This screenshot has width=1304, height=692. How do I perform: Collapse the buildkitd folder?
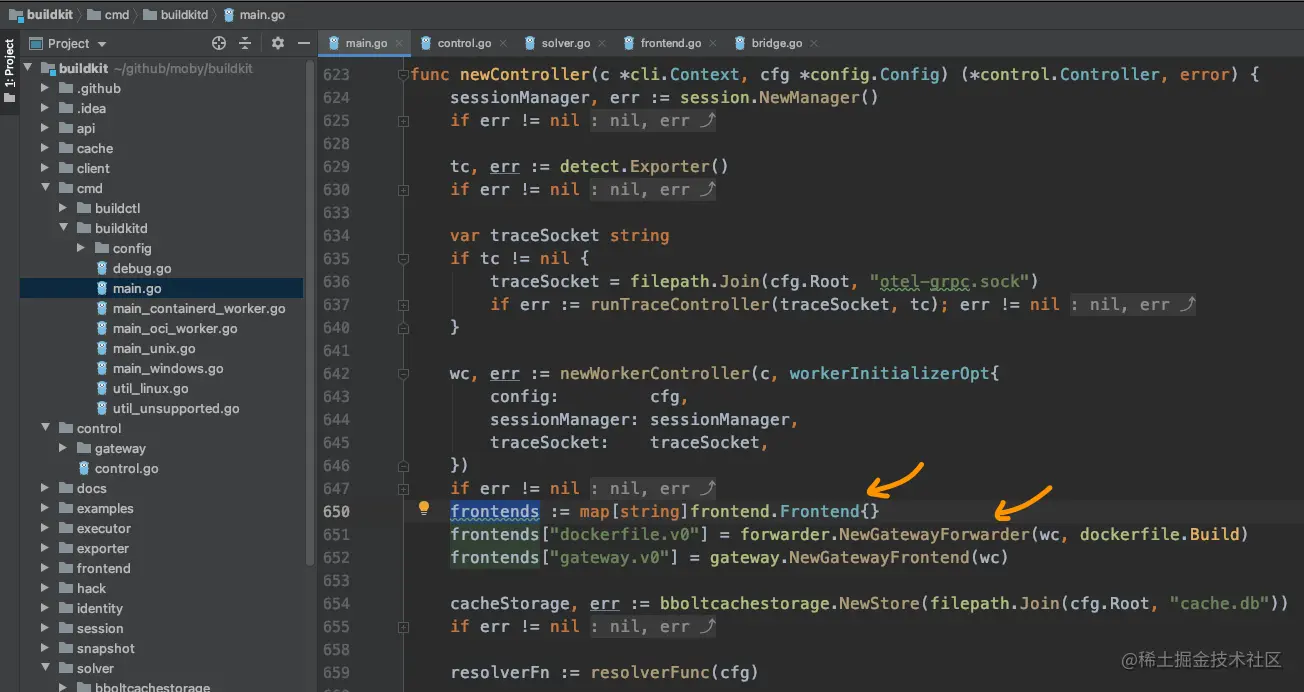62,228
